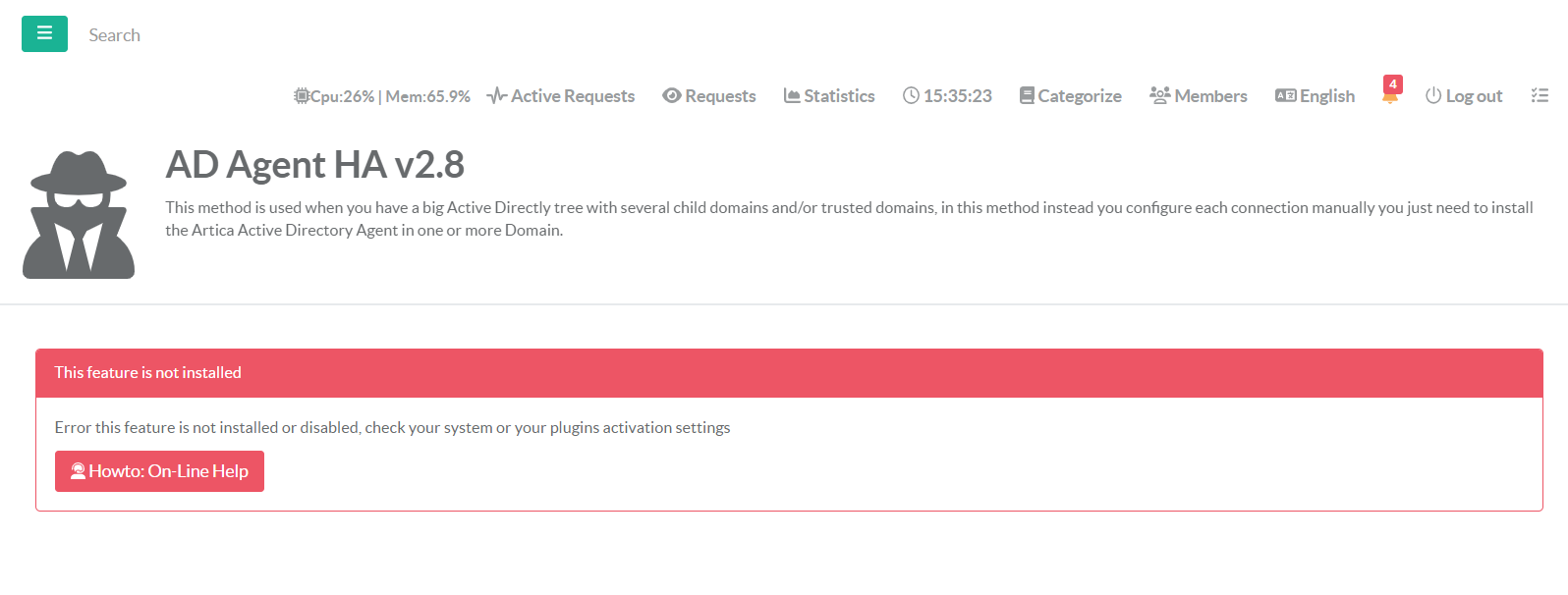This screenshot has height=595, width=1568.
Task: Click the Howto: On-Line Help button
Action: click(159, 471)
